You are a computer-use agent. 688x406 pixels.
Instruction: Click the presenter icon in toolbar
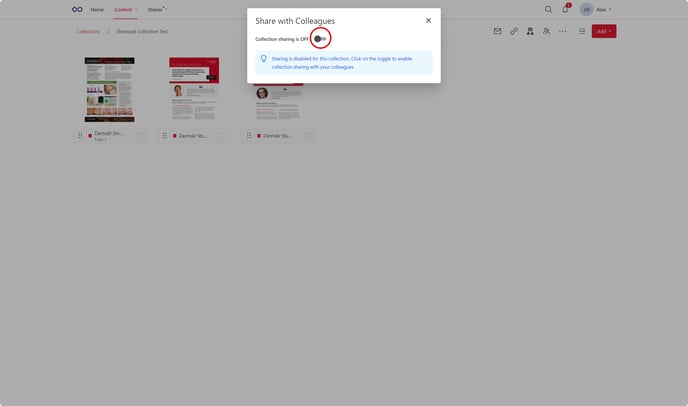click(x=530, y=32)
